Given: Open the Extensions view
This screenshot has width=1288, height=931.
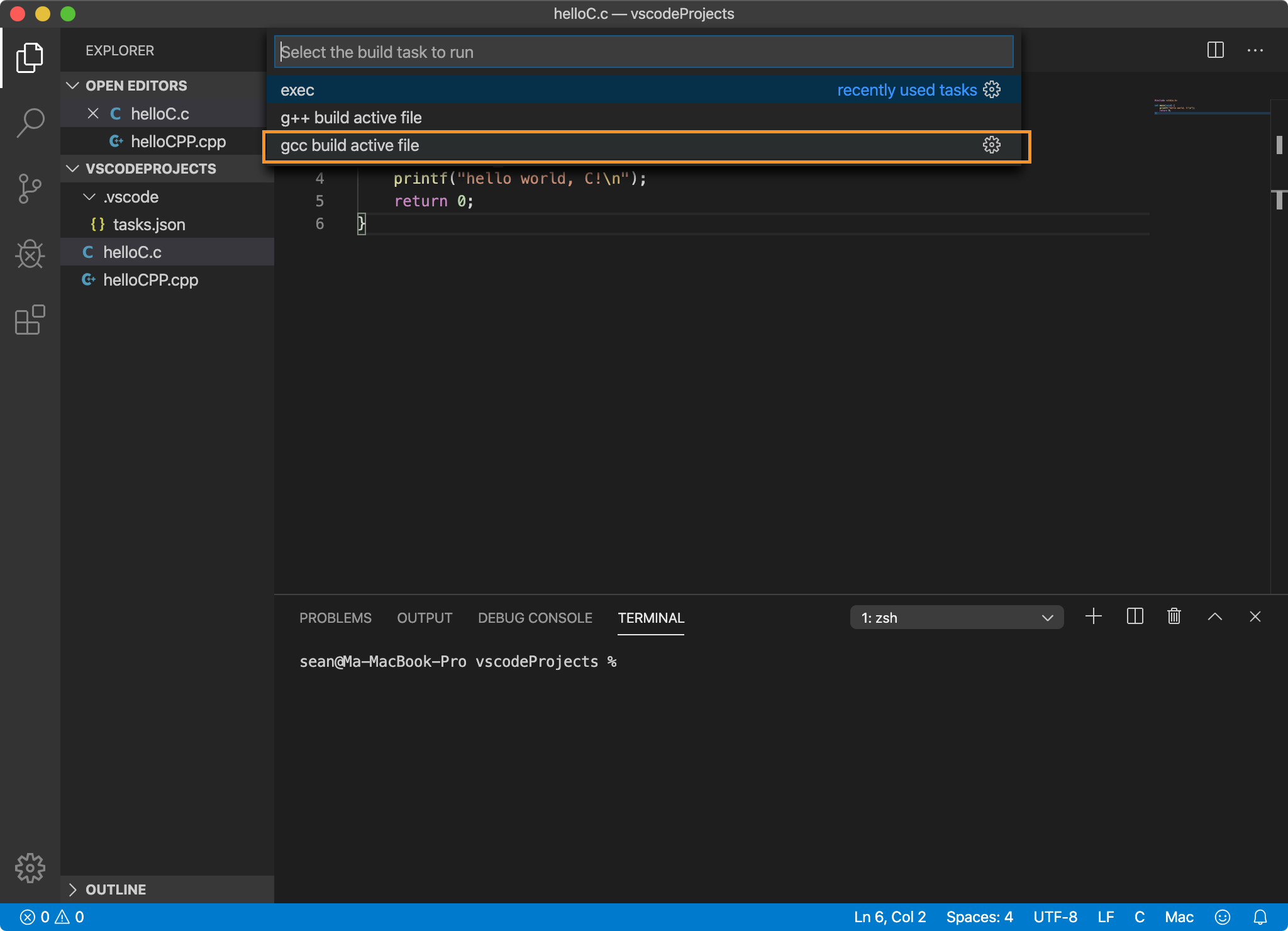Looking at the screenshot, I should point(30,320).
